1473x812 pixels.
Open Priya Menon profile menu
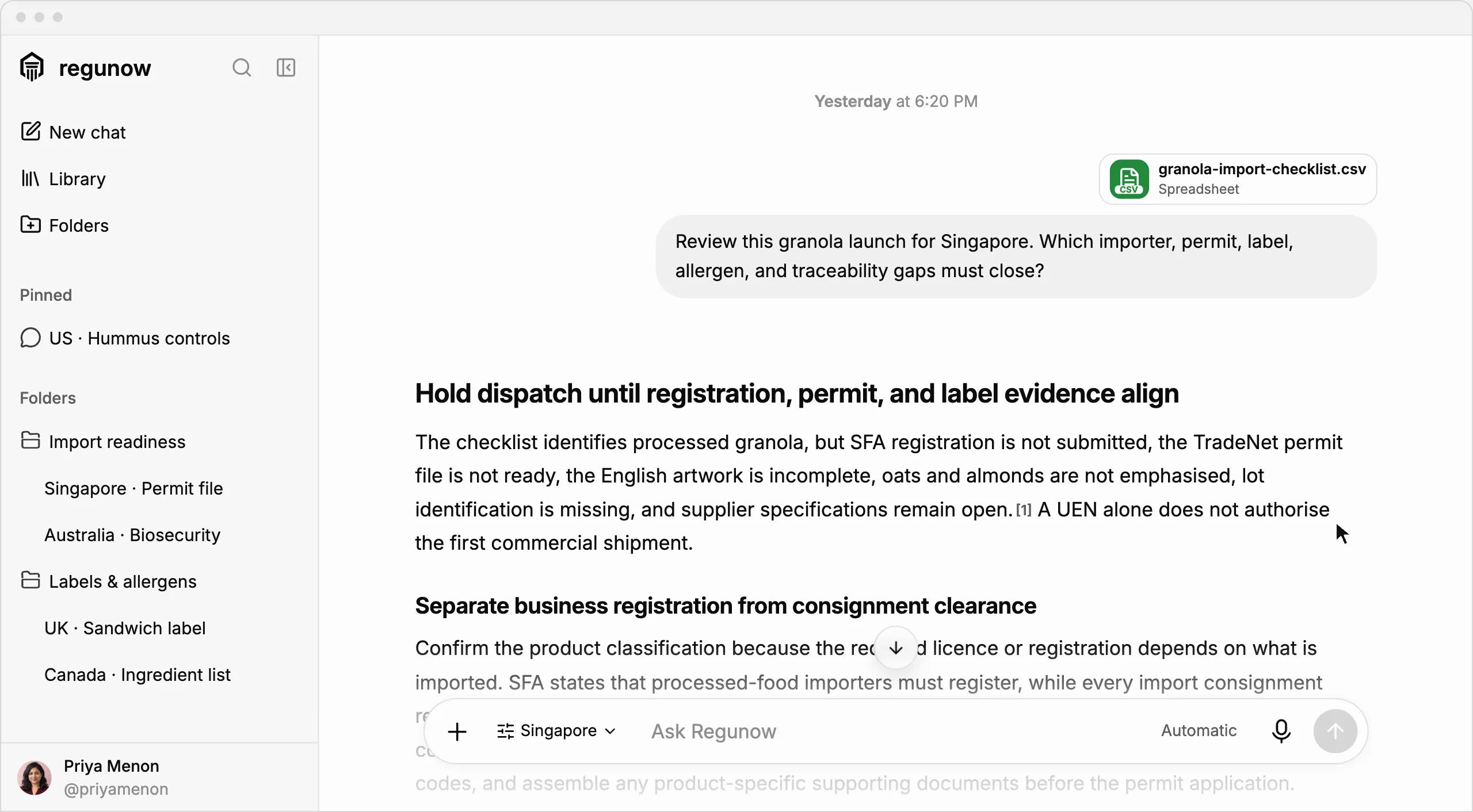coord(159,777)
